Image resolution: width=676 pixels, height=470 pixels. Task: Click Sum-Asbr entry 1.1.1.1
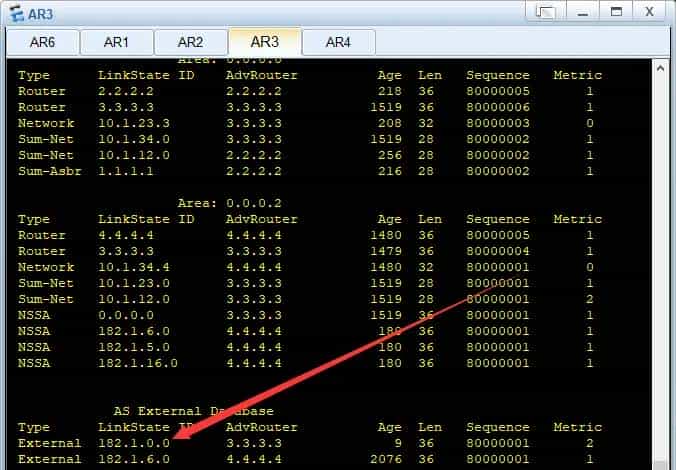click(125, 171)
